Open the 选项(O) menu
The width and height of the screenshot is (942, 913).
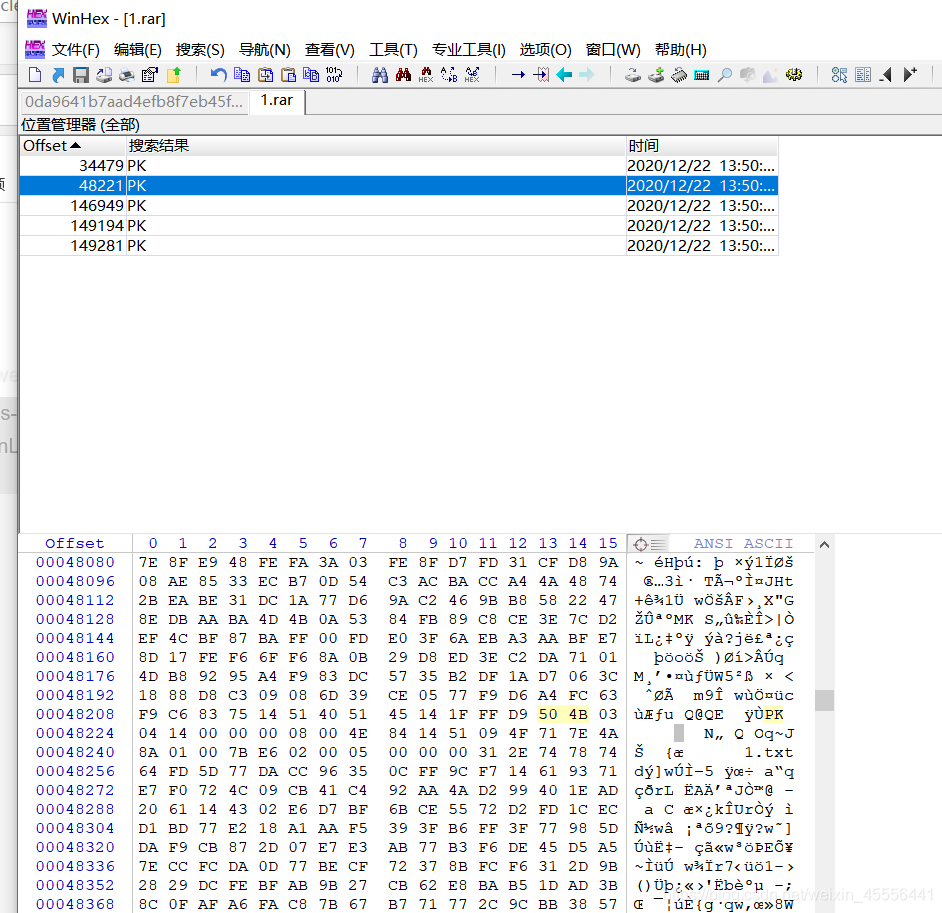point(545,50)
